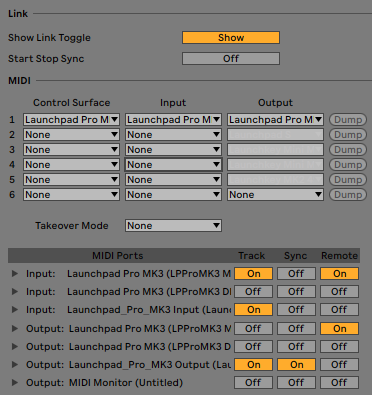The width and height of the screenshot is (372, 395).
Task: Open the row 1 Input dropdown
Action: (173, 120)
